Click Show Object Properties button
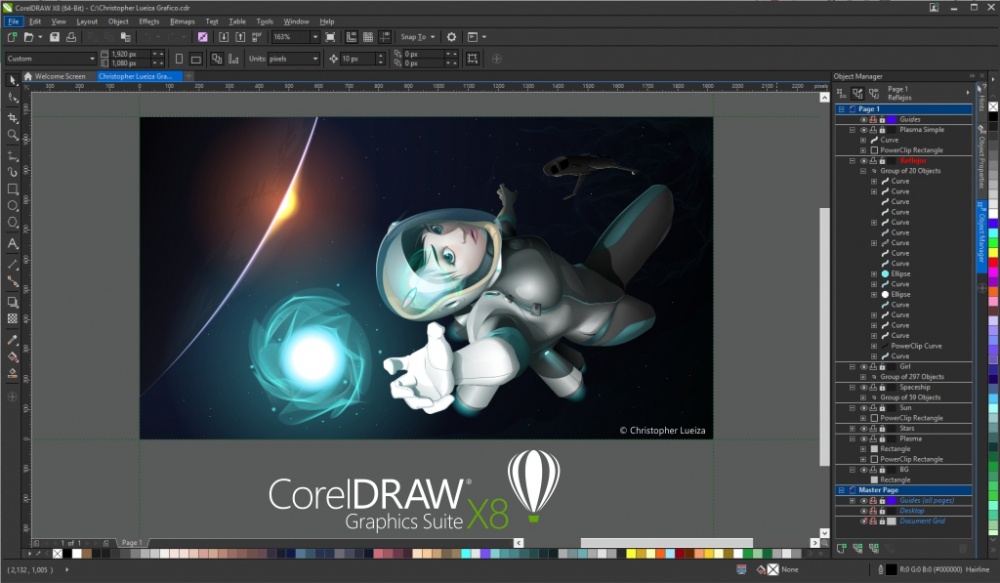This screenshot has width=1000, height=583. pos(841,93)
